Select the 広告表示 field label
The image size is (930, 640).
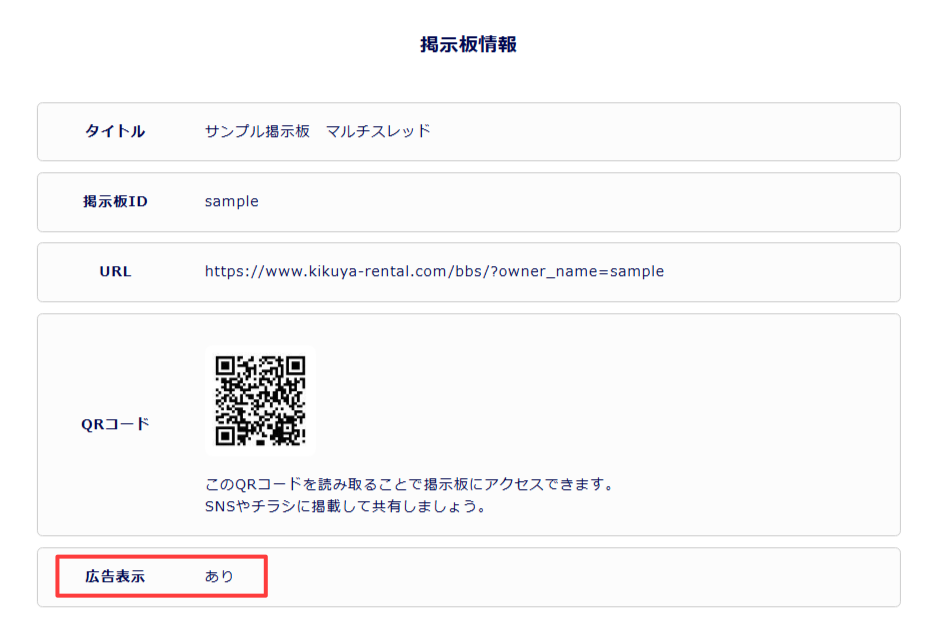114,576
